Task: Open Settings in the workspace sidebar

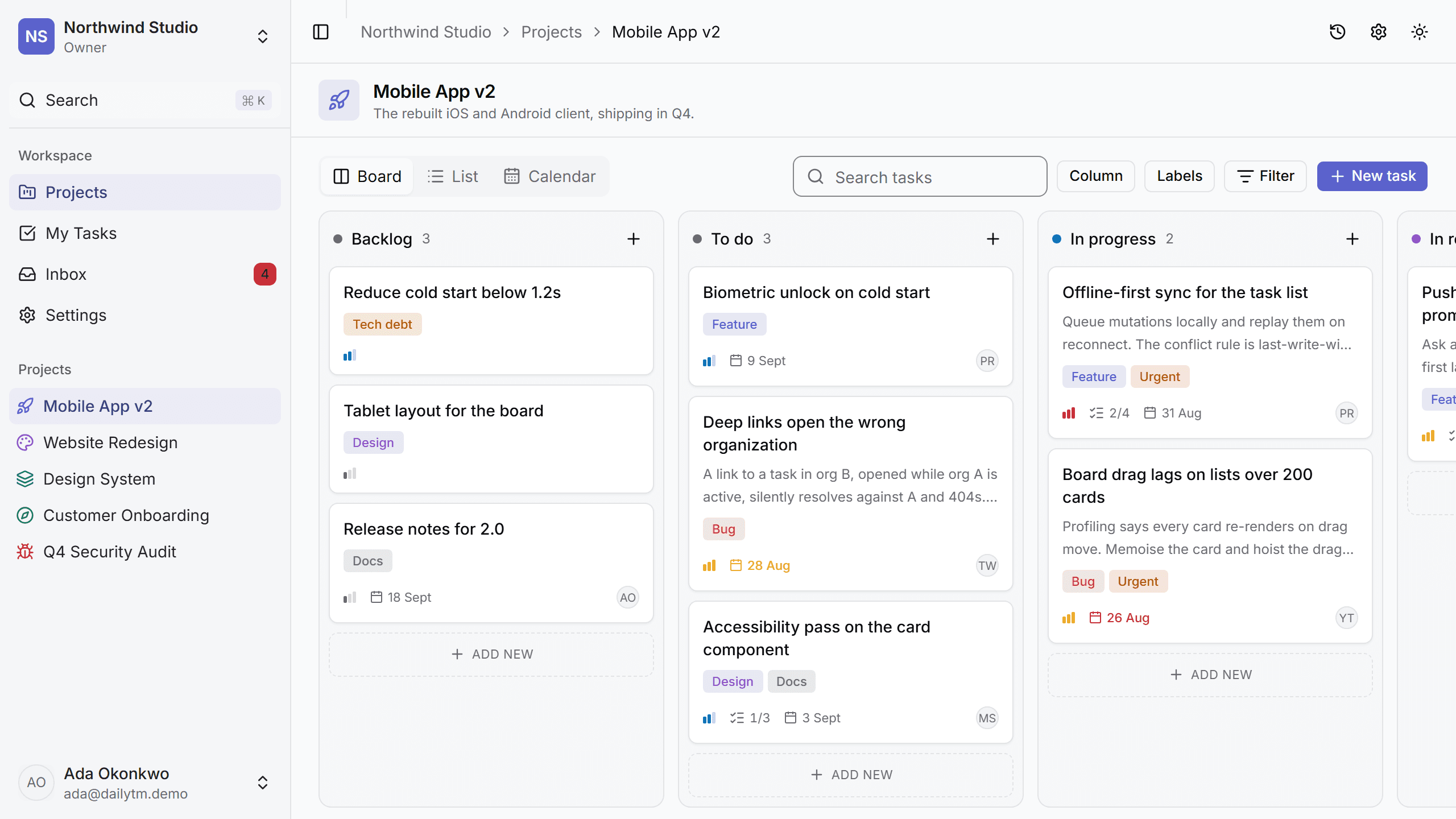Action: 145,315
